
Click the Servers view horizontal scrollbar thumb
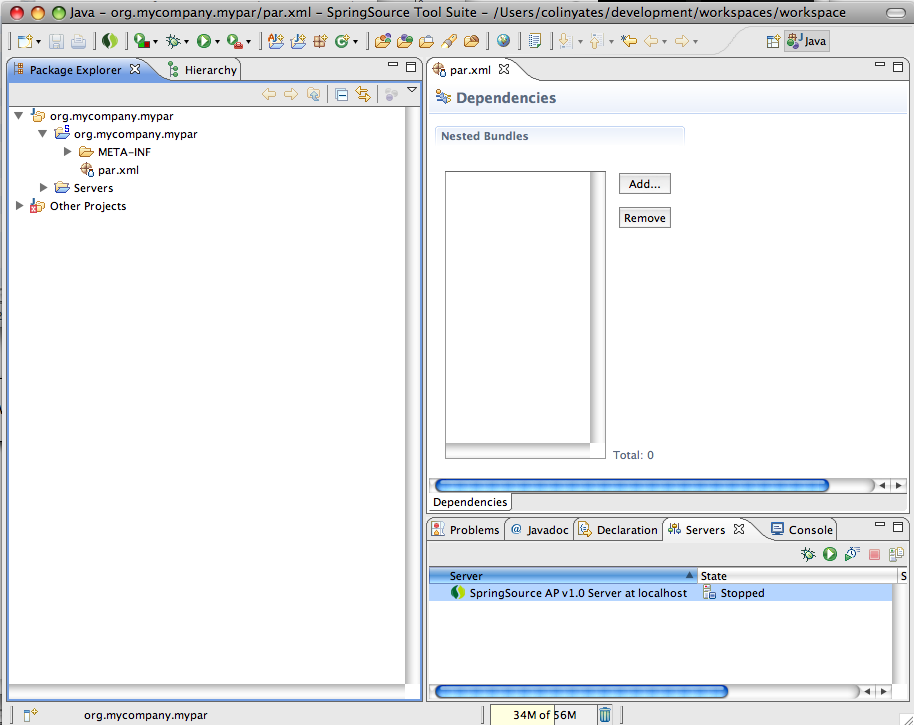tap(581, 692)
